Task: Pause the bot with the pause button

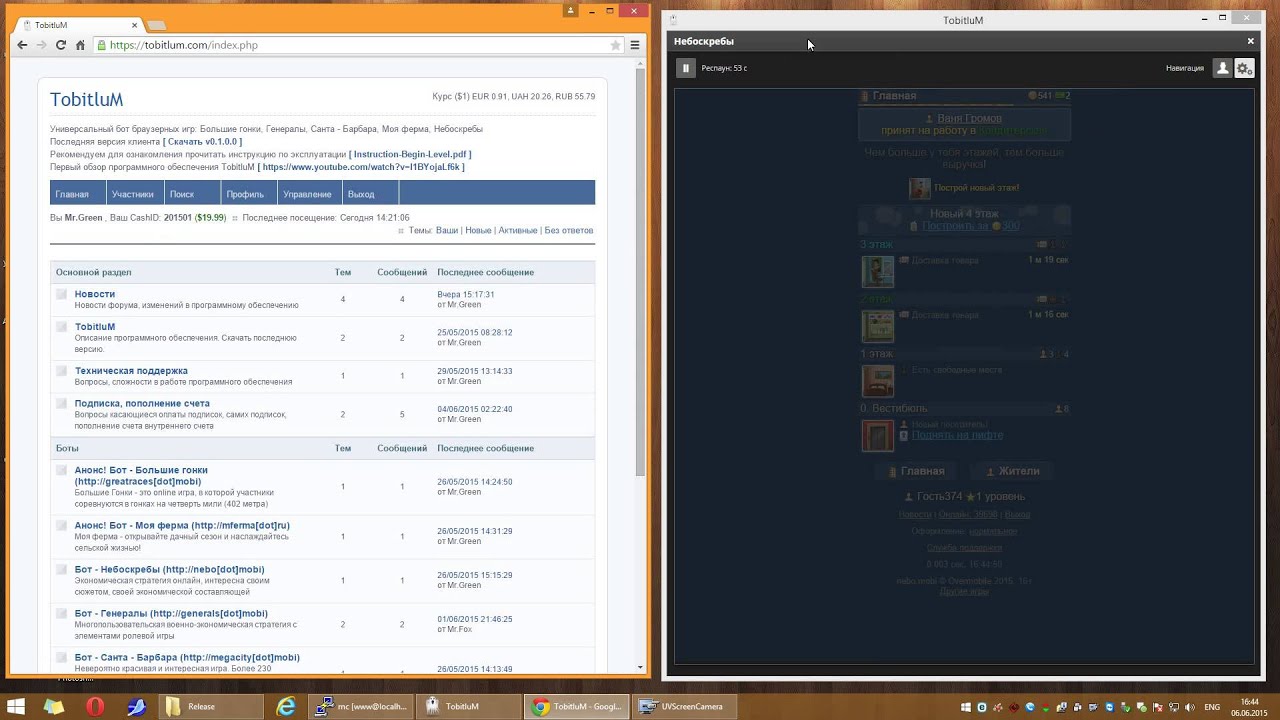Action: point(685,68)
